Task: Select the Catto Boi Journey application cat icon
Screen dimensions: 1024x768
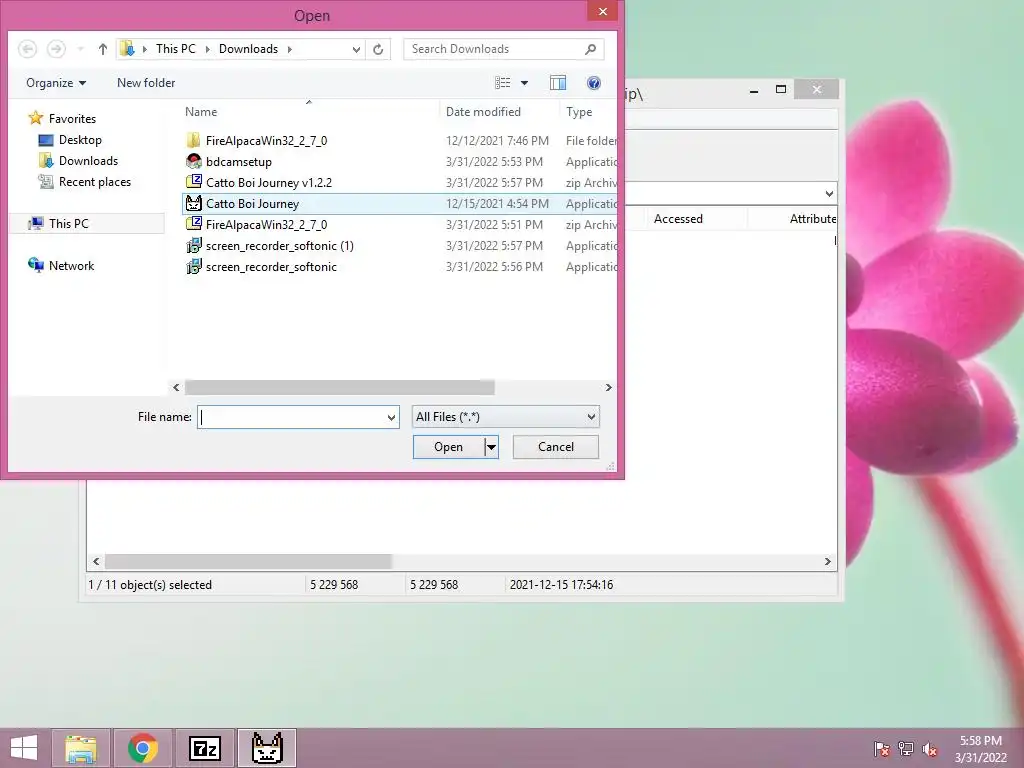Action: click(193, 203)
